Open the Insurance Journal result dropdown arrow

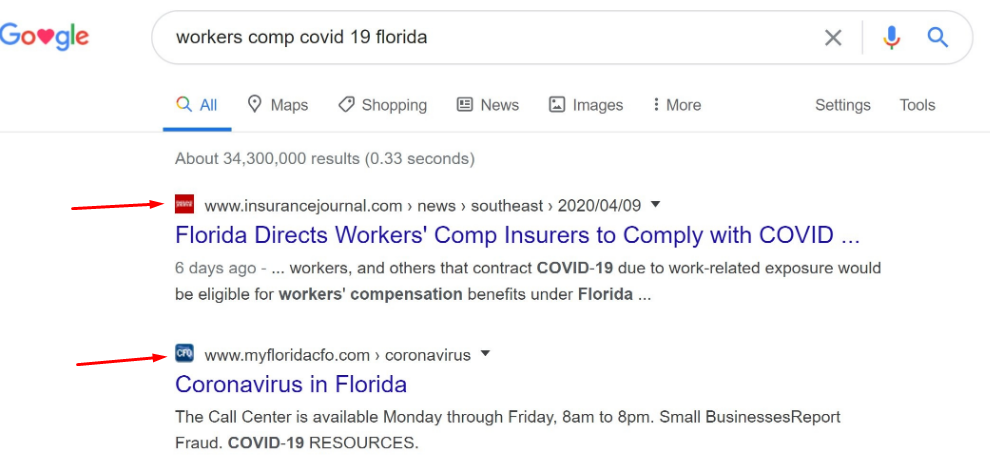point(656,204)
